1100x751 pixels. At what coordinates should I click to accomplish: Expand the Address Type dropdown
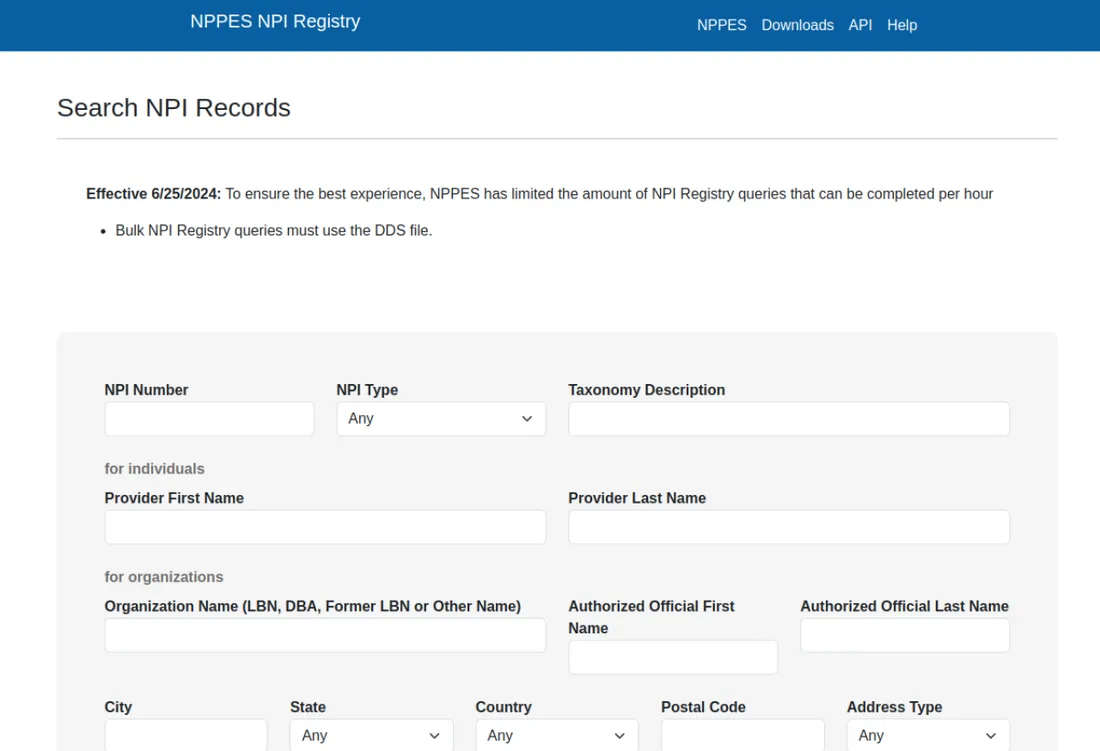click(x=928, y=735)
